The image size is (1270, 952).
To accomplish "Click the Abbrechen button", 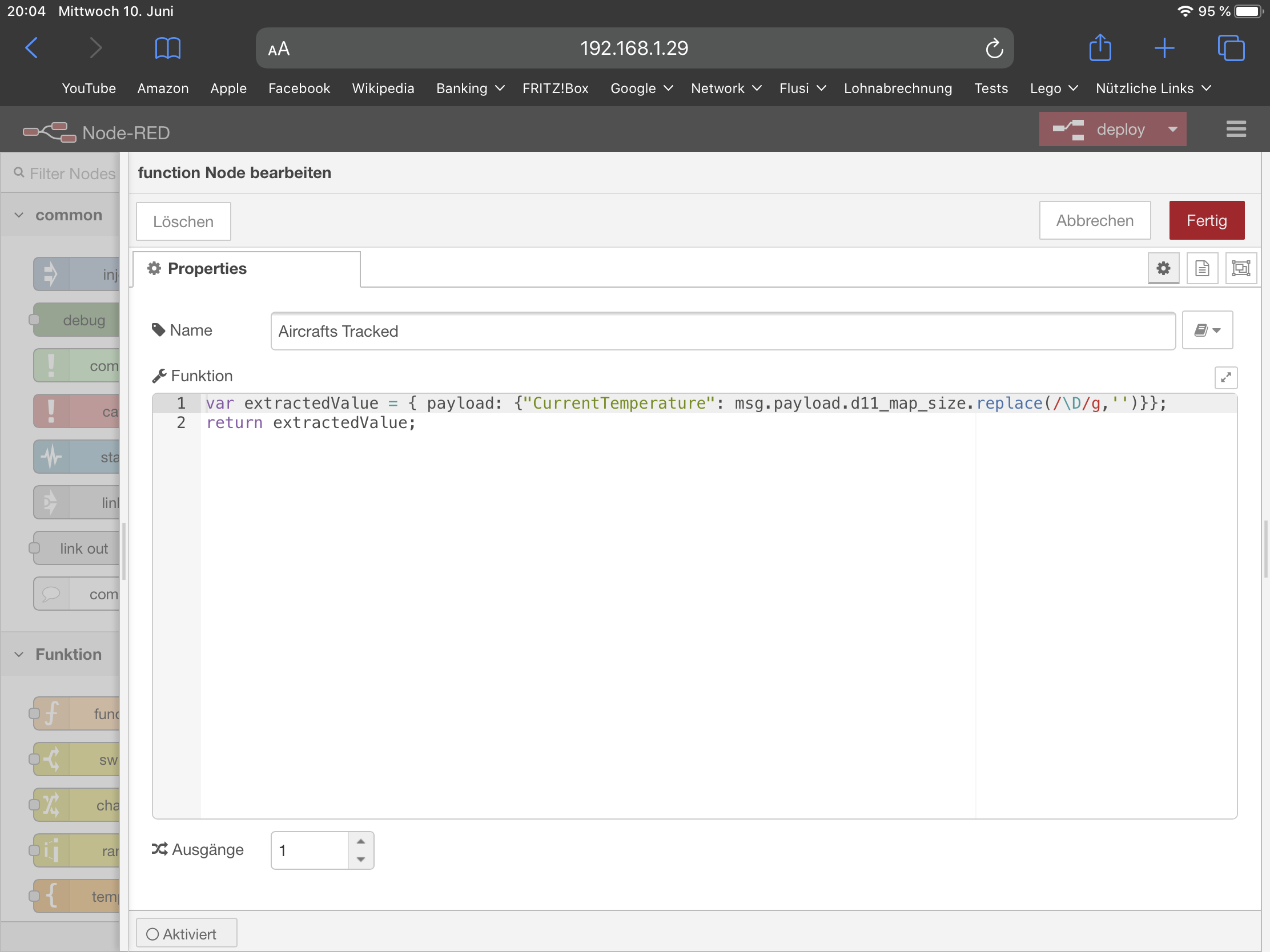I will (1094, 220).
